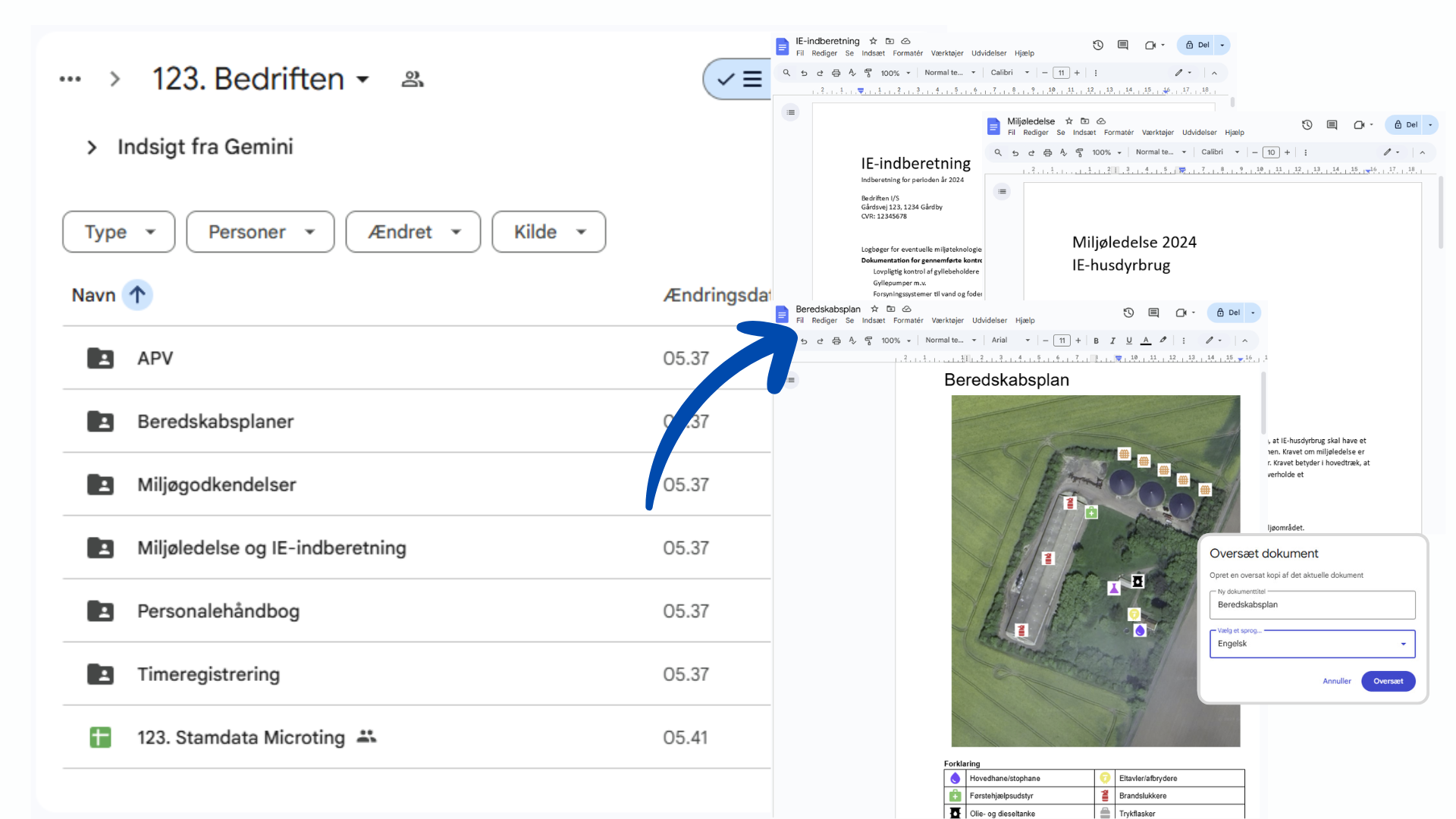
Task: Open Formatér menu in IE-indberetning window
Action: coord(908,53)
